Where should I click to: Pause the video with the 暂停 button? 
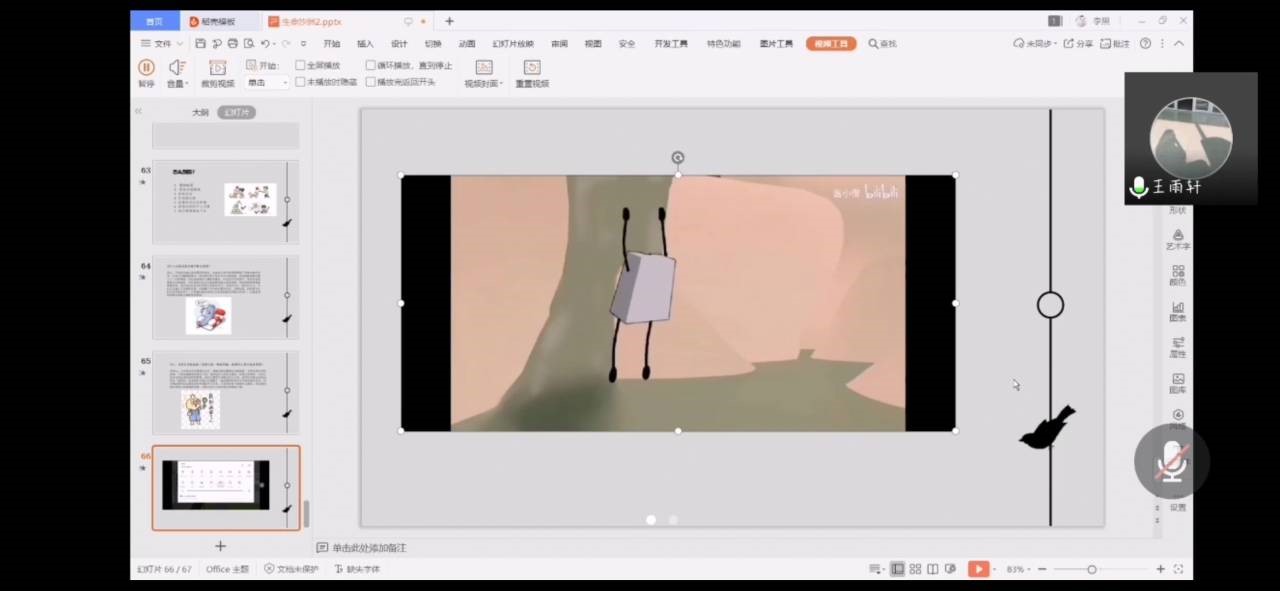coord(146,72)
